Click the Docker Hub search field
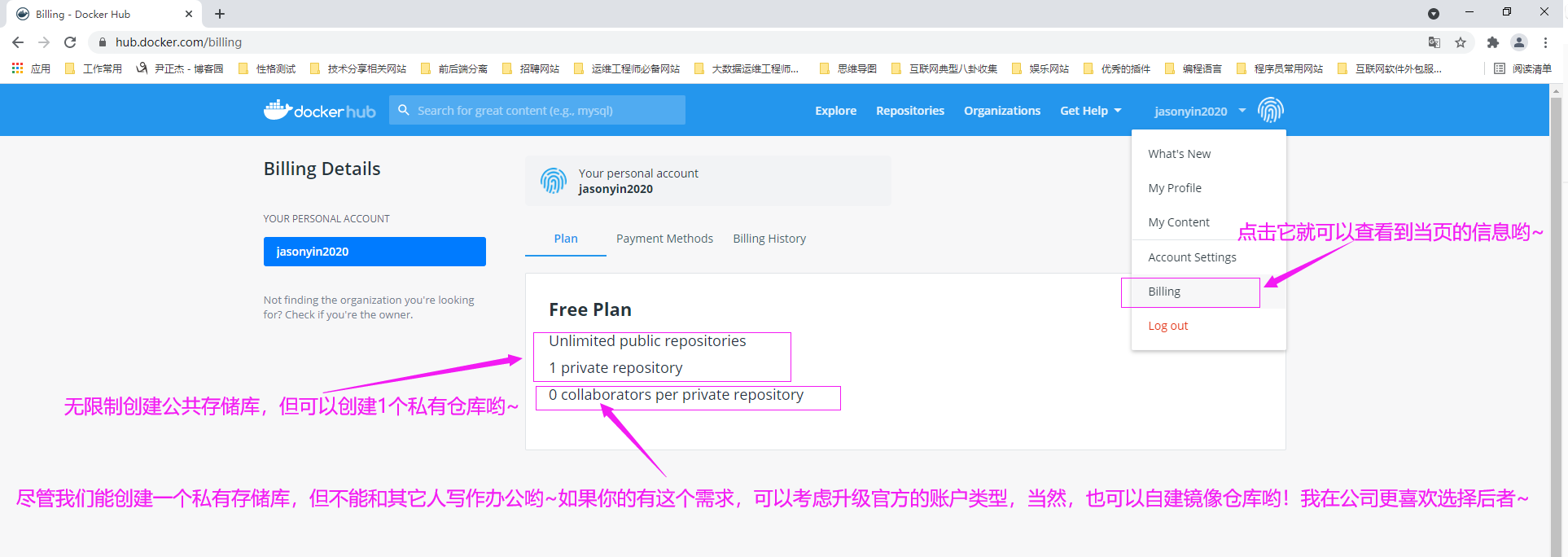 [545, 111]
